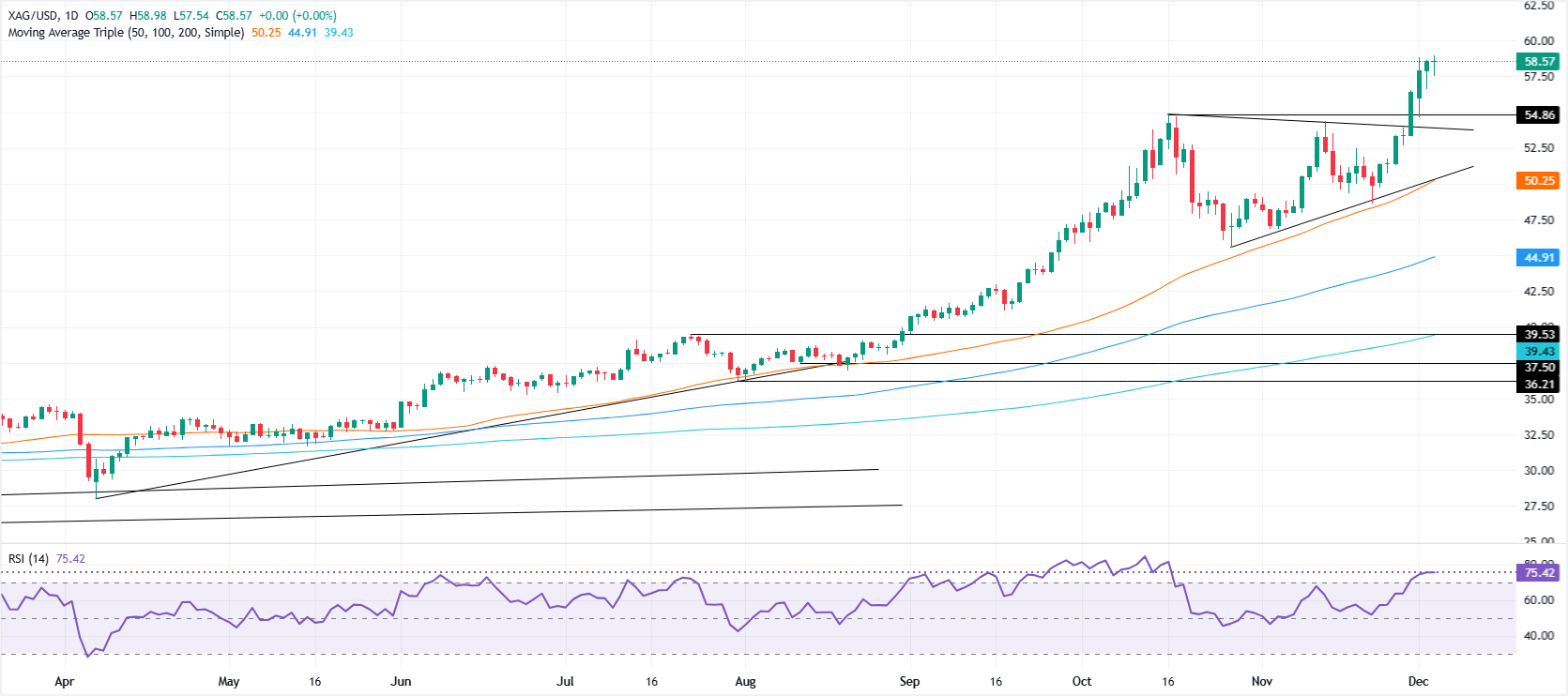Click the 60.00 tick on price axis

point(1539,41)
